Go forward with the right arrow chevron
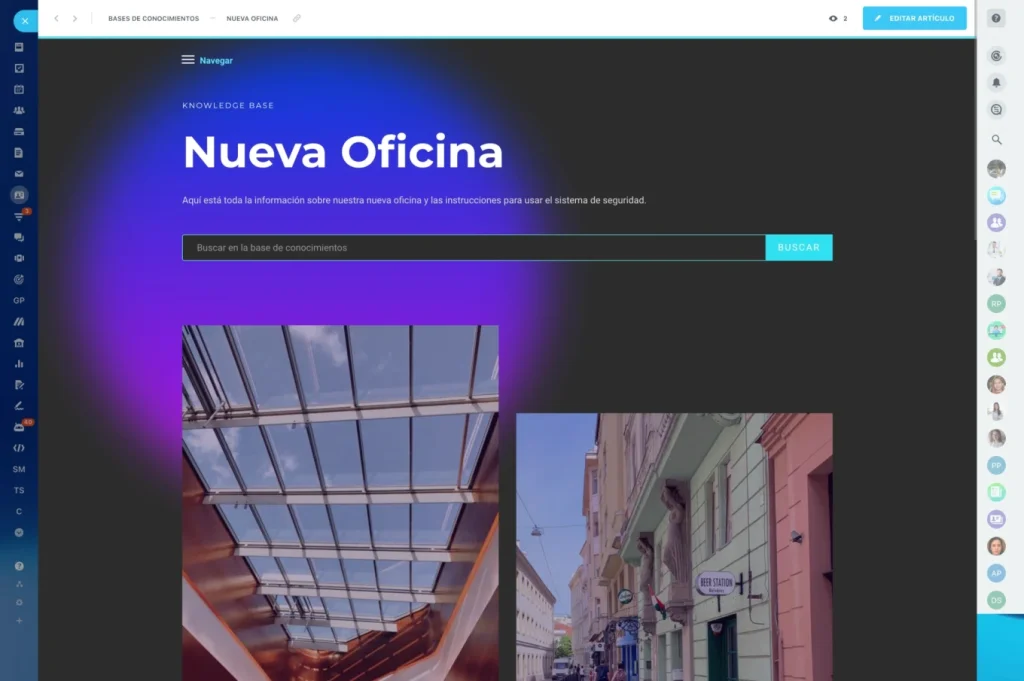This screenshot has height=681, width=1024. coord(75,18)
